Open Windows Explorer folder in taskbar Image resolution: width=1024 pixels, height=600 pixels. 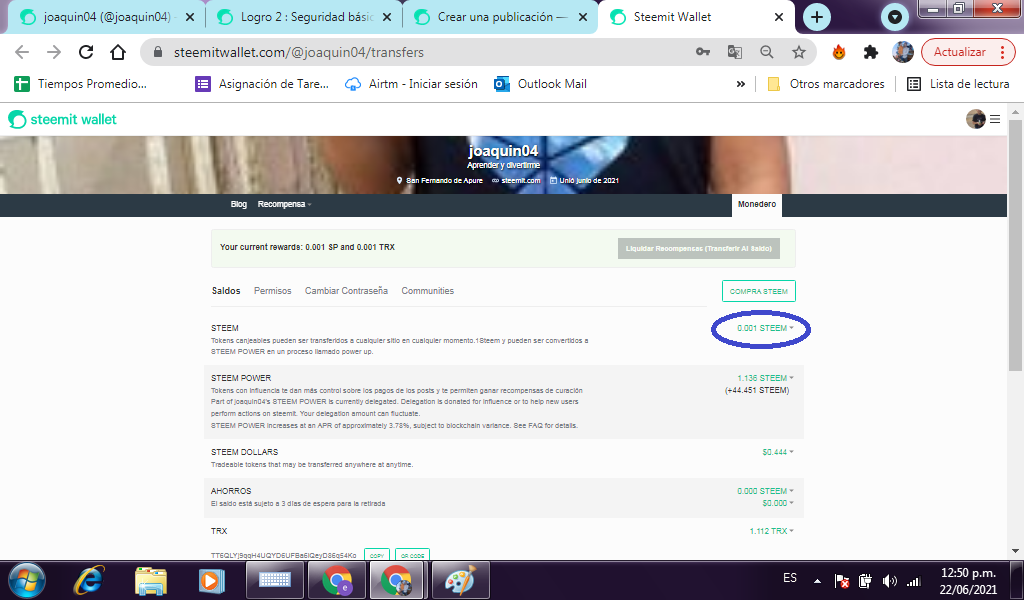click(x=151, y=580)
